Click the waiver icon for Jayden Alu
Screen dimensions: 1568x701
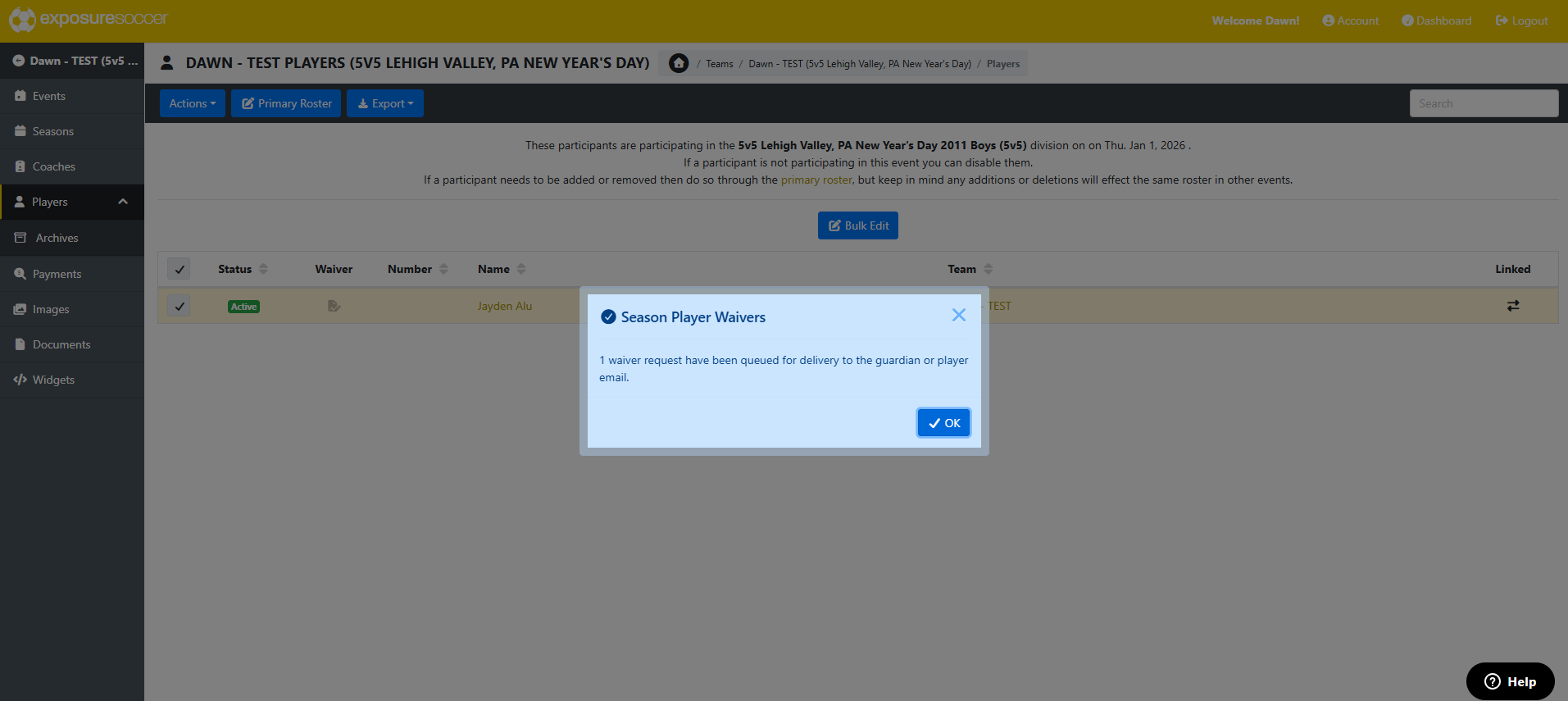334,306
